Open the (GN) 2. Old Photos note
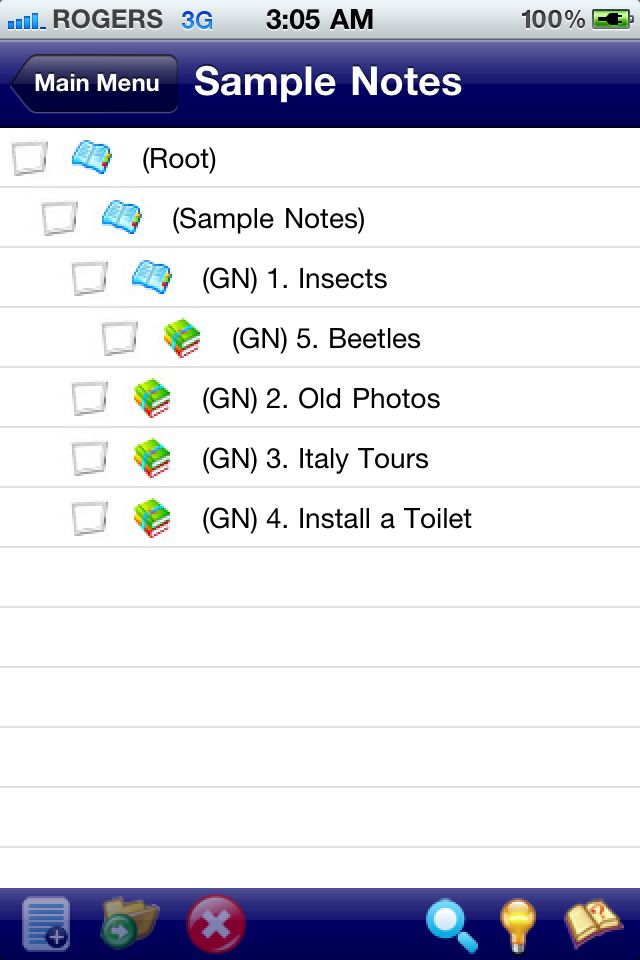Screen dimensions: 640x960 pos(321,399)
